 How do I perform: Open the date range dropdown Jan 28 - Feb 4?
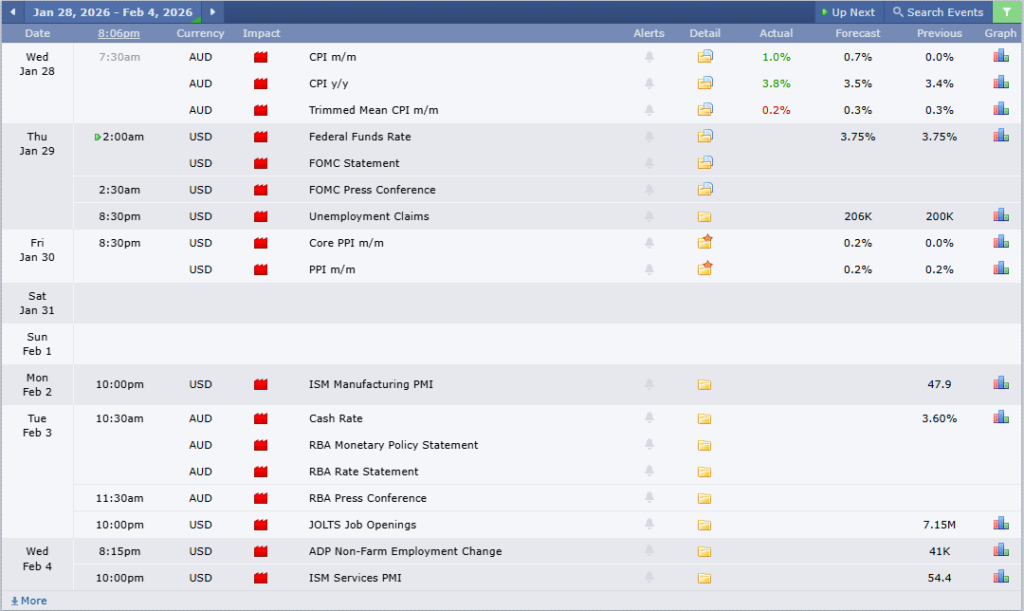(x=112, y=12)
